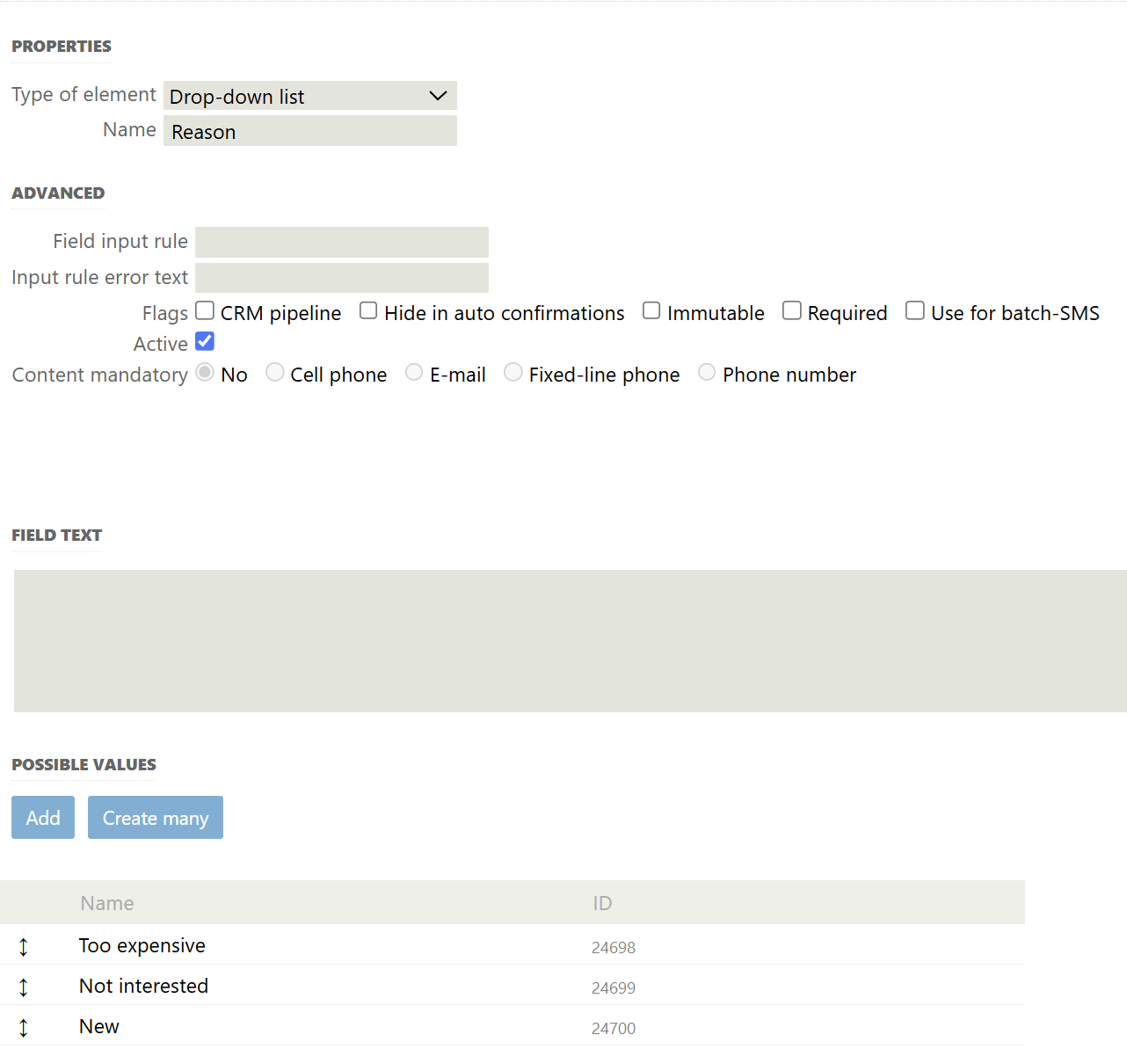Click reorder arrow icon for Too expensive

pos(24,946)
